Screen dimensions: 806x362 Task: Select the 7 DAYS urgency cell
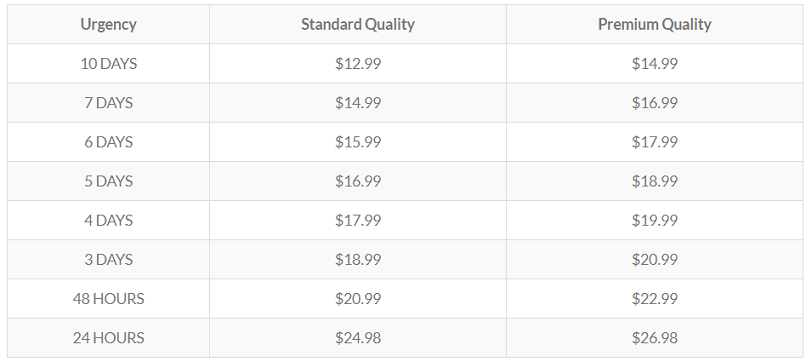click(108, 103)
